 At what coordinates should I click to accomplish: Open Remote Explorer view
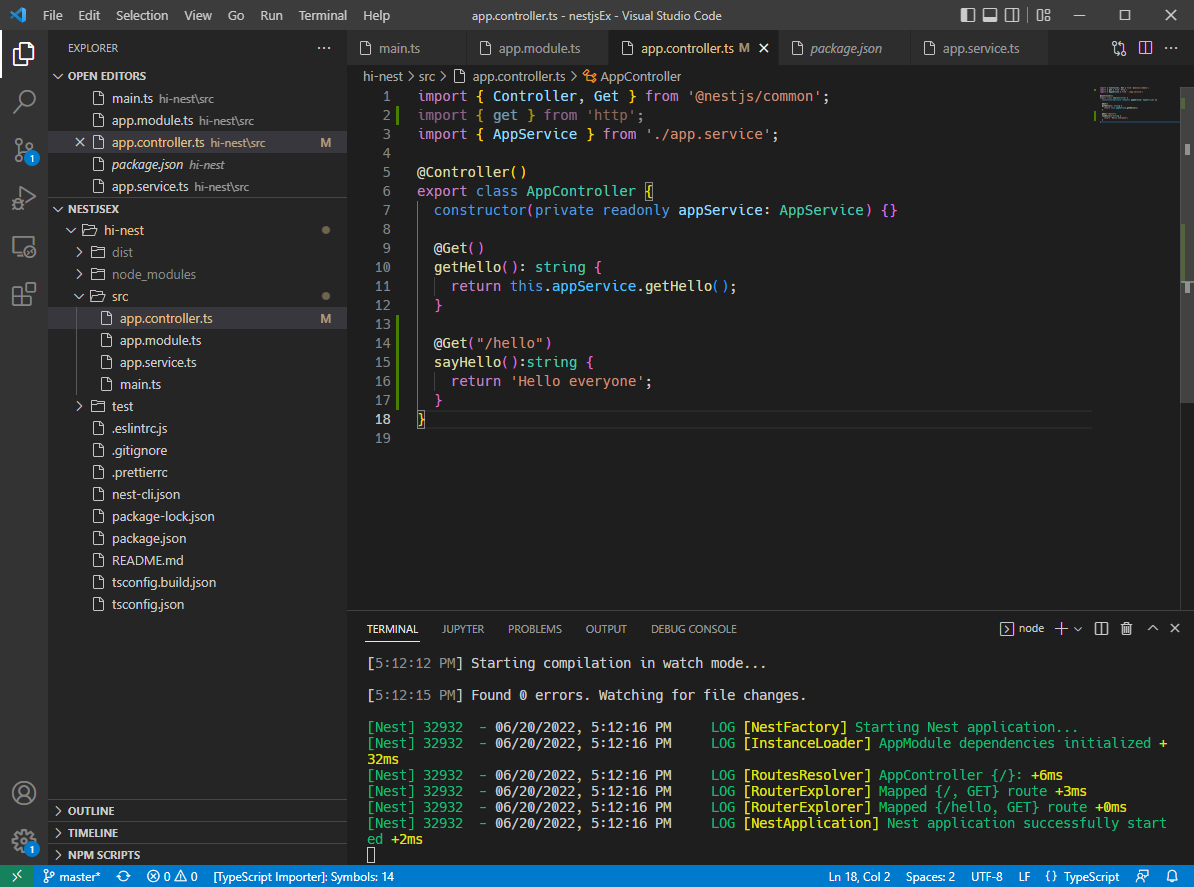tap(24, 246)
